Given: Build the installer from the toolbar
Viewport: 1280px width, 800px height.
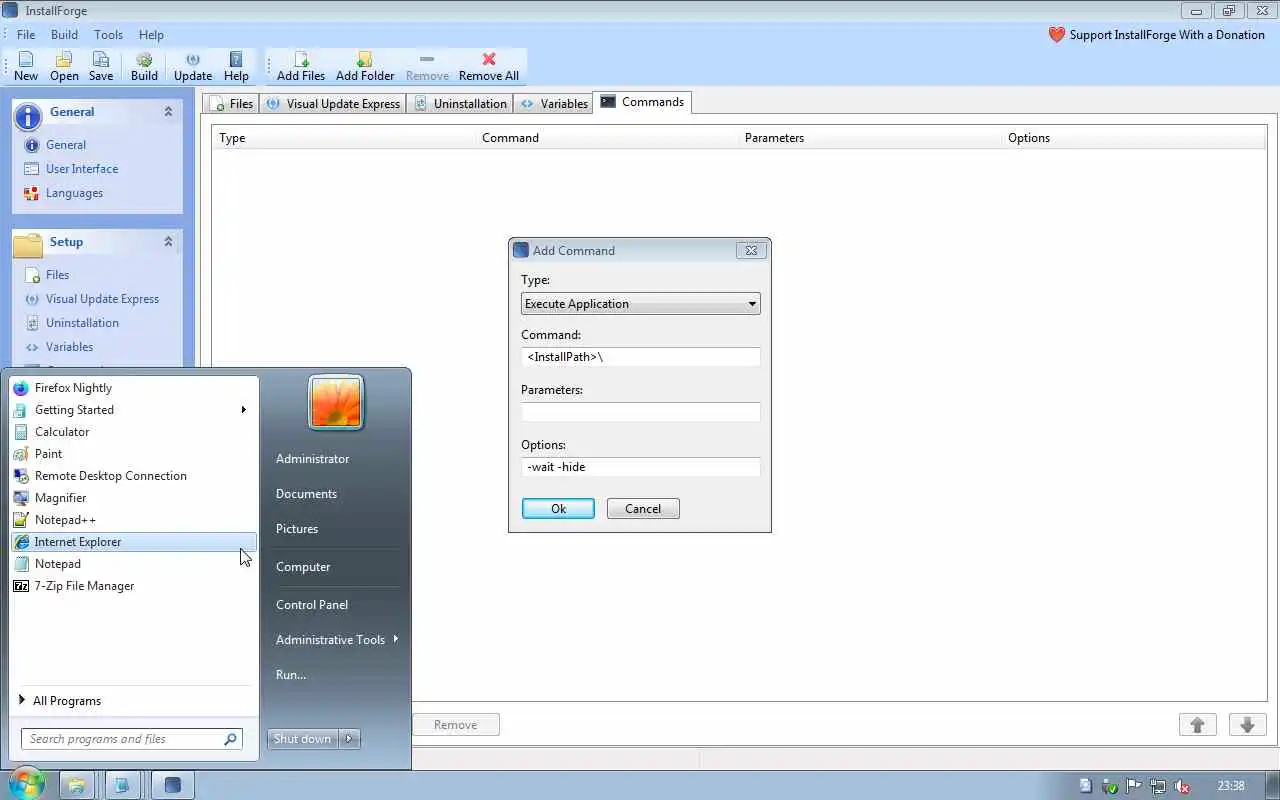Looking at the screenshot, I should pos(144,66).
